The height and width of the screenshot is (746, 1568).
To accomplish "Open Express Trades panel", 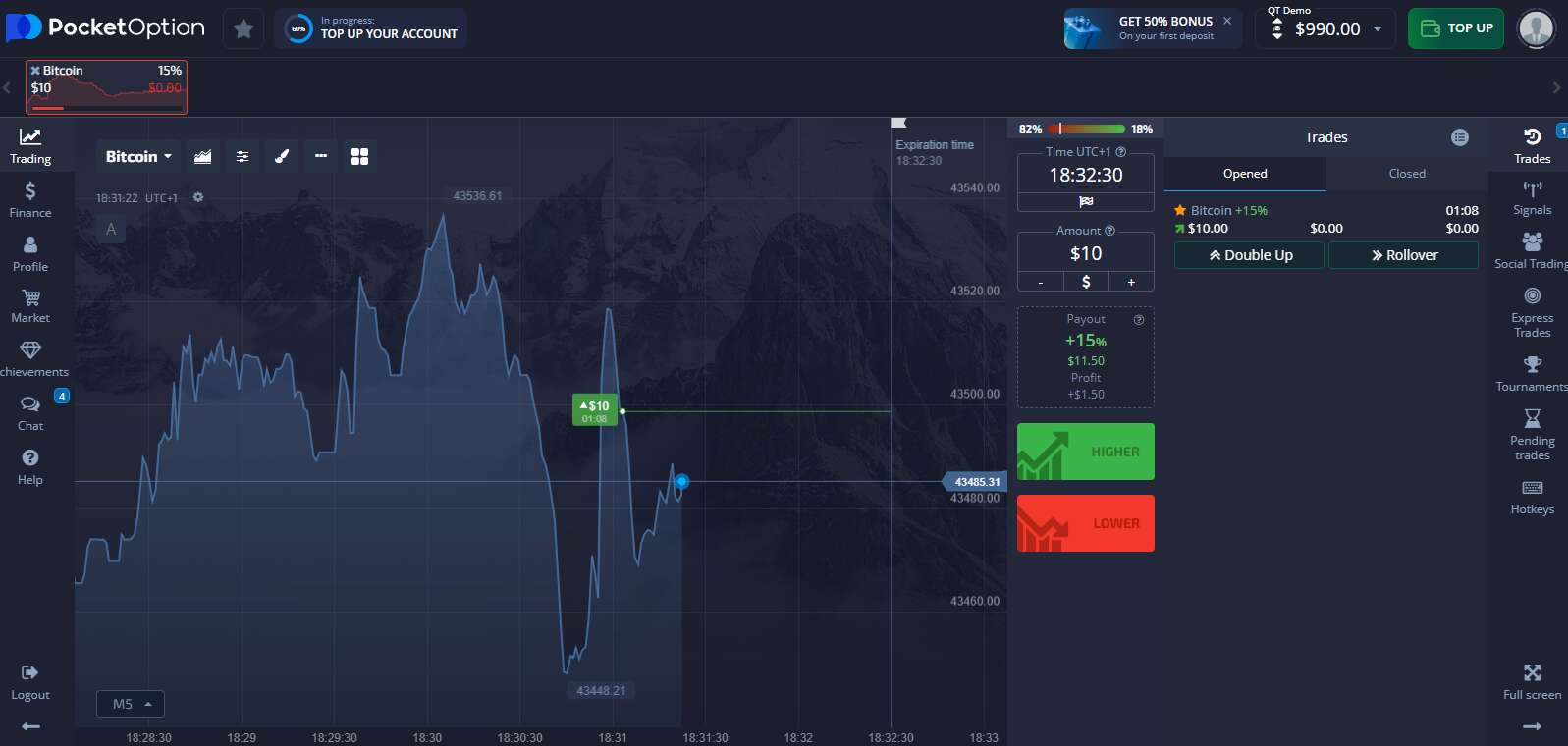I will (1532, 312).
